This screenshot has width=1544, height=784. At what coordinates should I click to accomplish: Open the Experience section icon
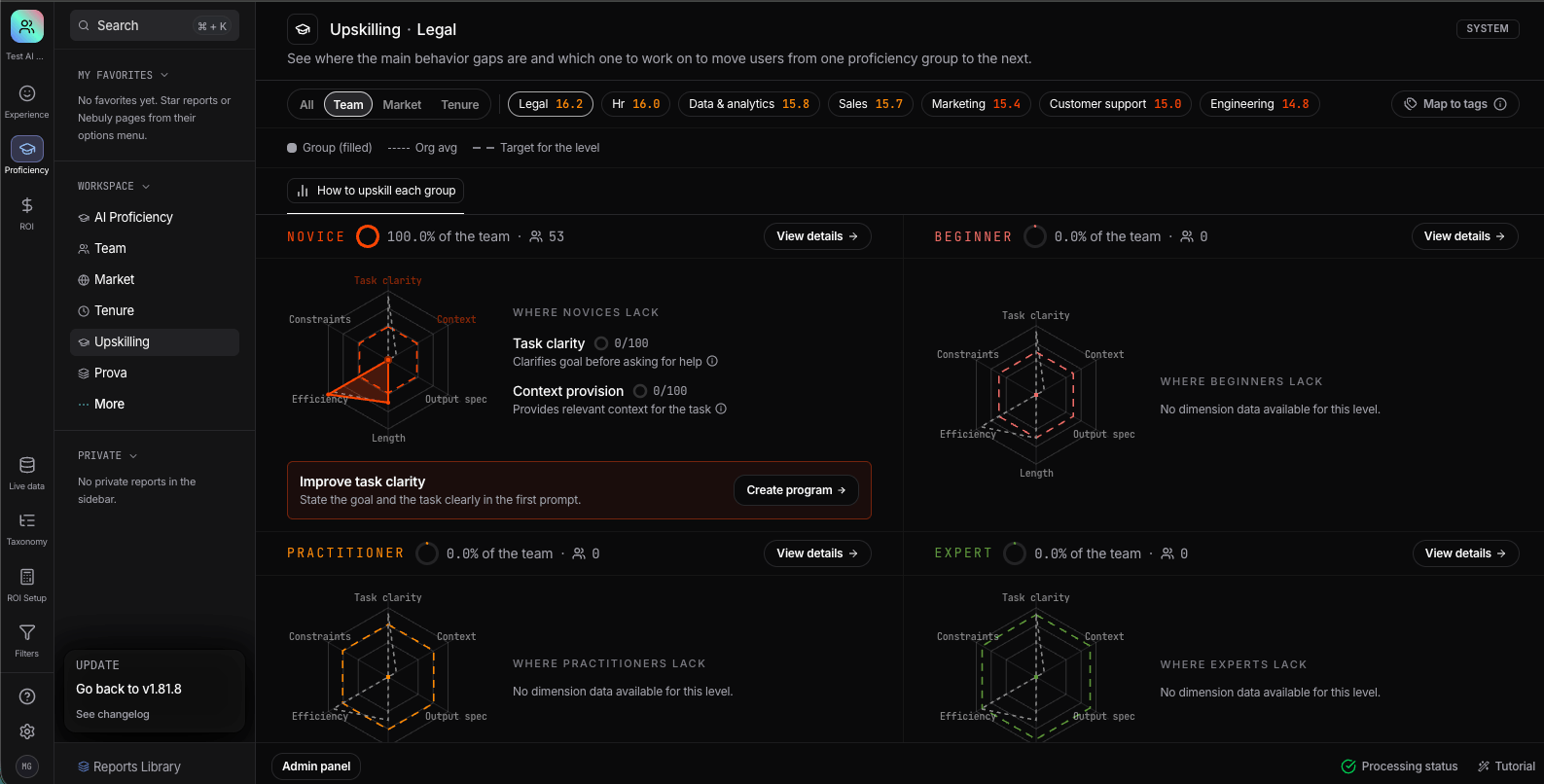coord(27,93)
